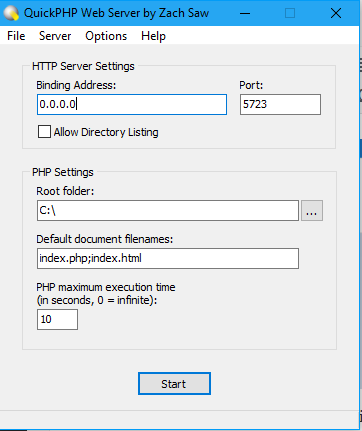Click the HTTP Server Settings group heading
Viewport: 362px width, 431px height.
click(x=83, y=66)
